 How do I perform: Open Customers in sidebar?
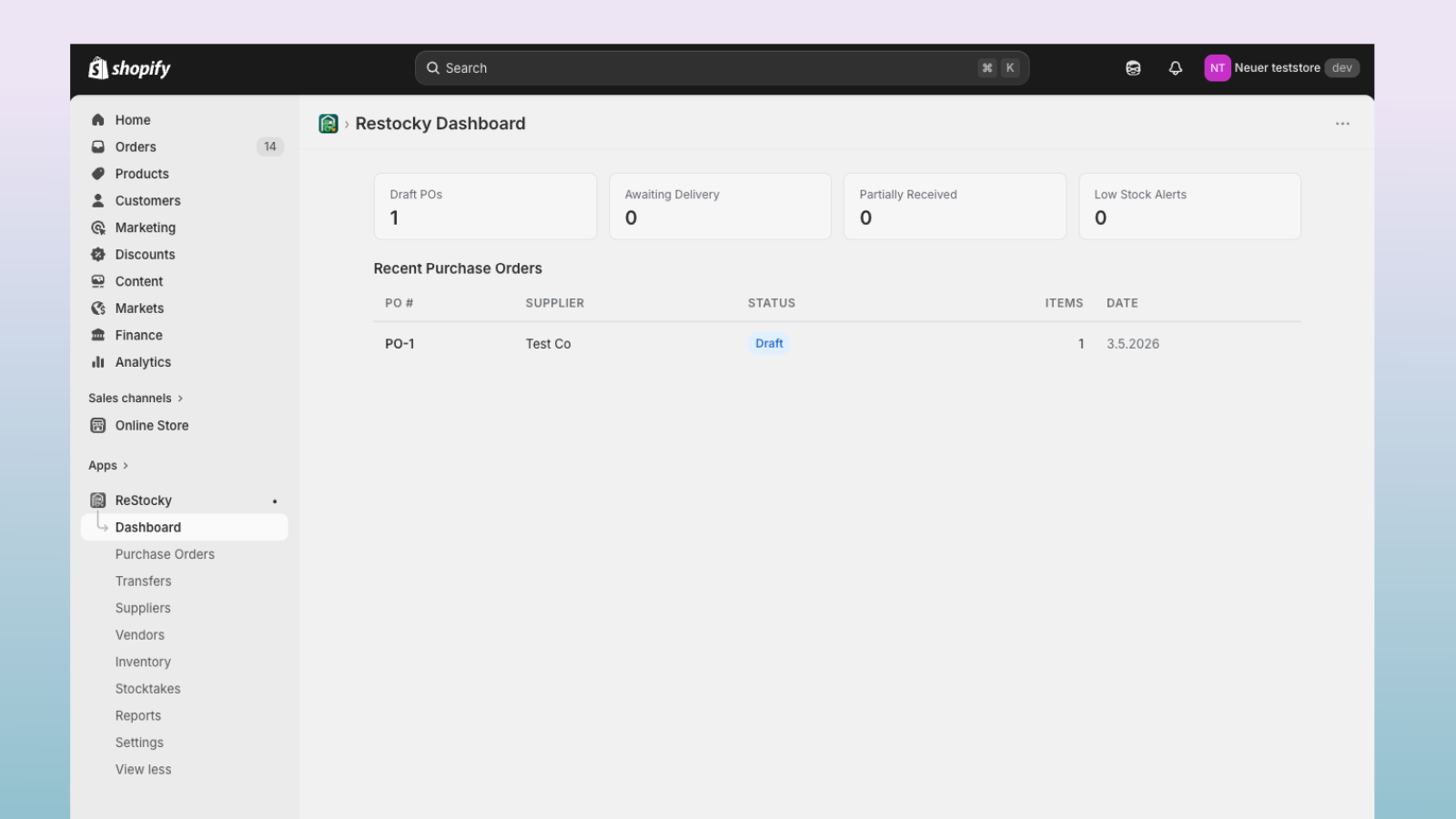pos(185,200)
